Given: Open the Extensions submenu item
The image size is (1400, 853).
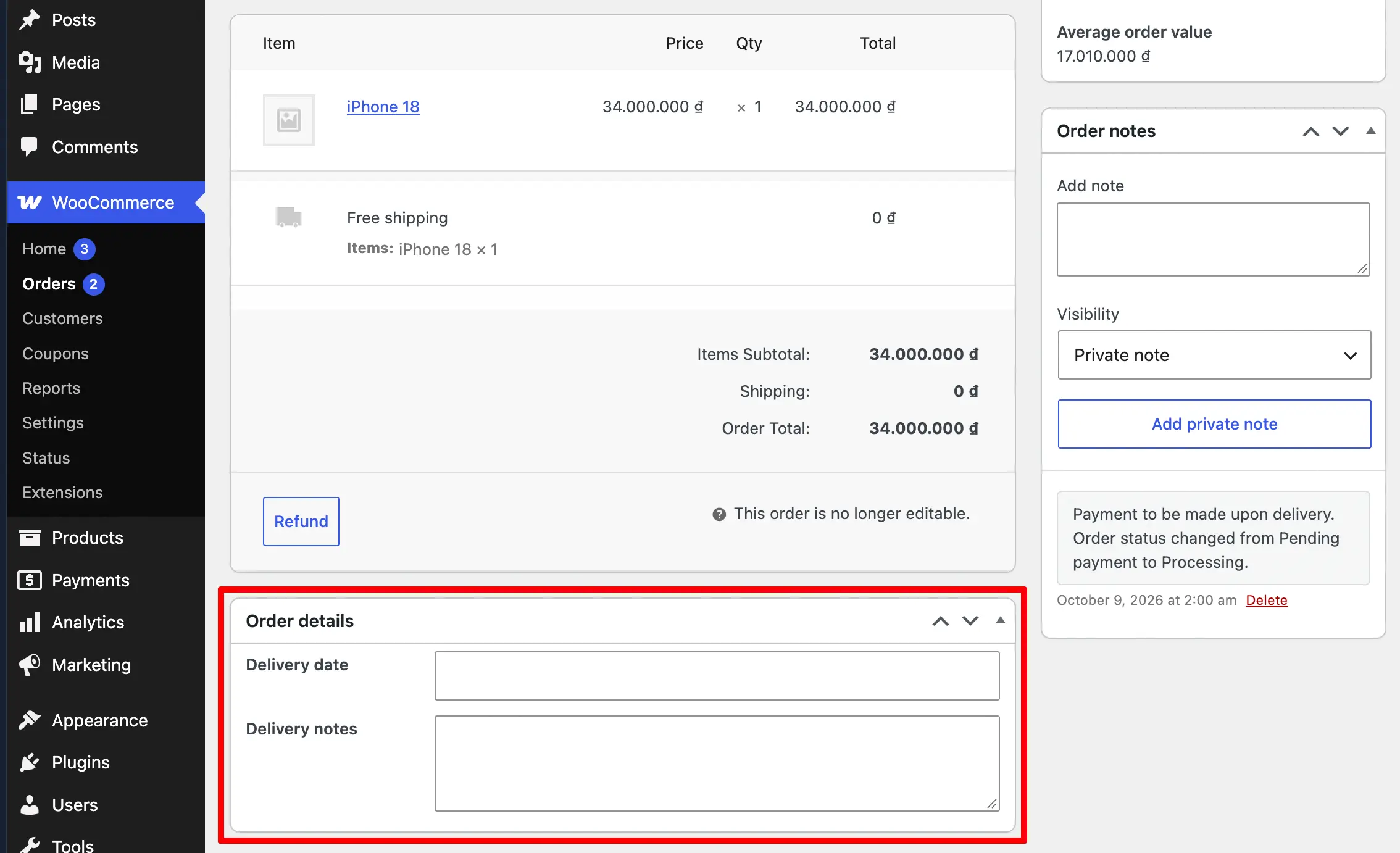Looking at the screenshot, I should click(x=62, y=493).
